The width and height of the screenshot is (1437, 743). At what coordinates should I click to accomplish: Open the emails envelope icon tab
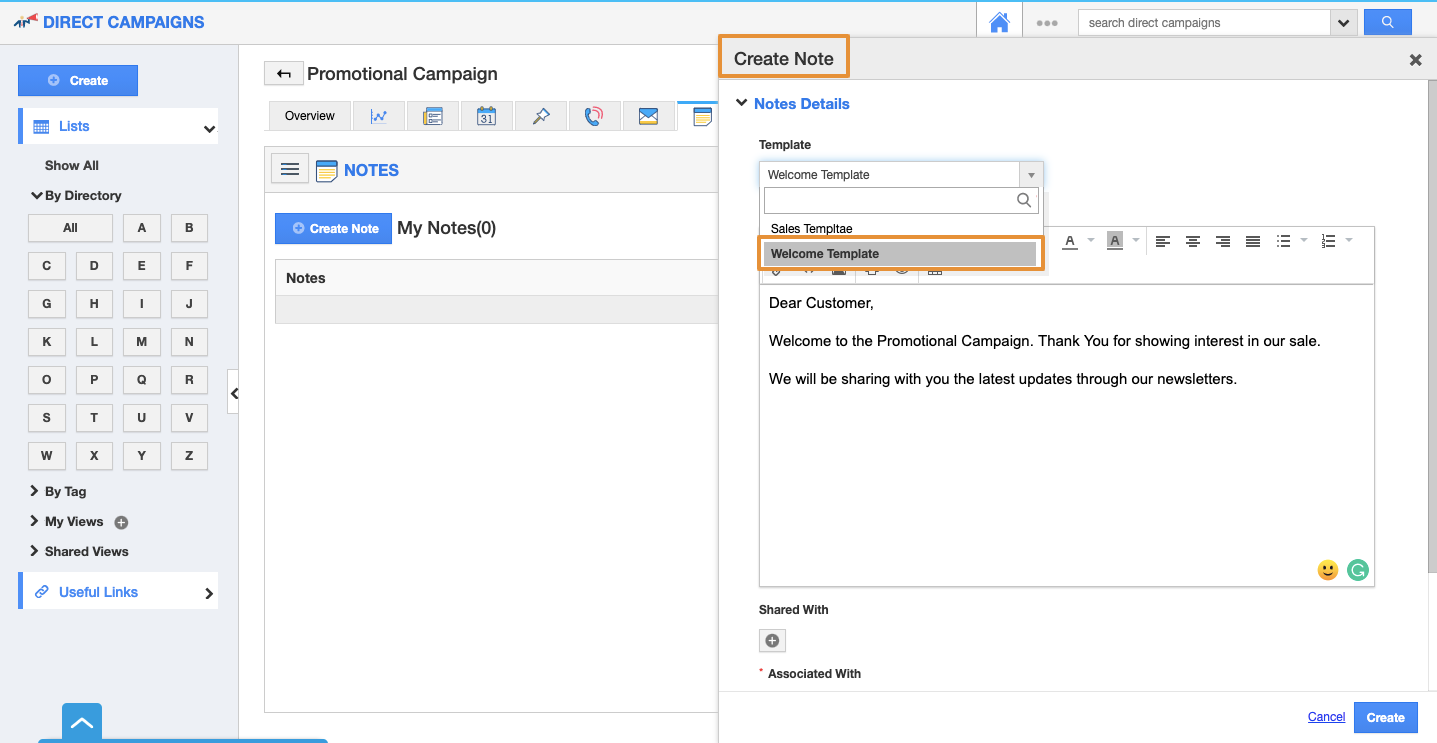[648, 116]
